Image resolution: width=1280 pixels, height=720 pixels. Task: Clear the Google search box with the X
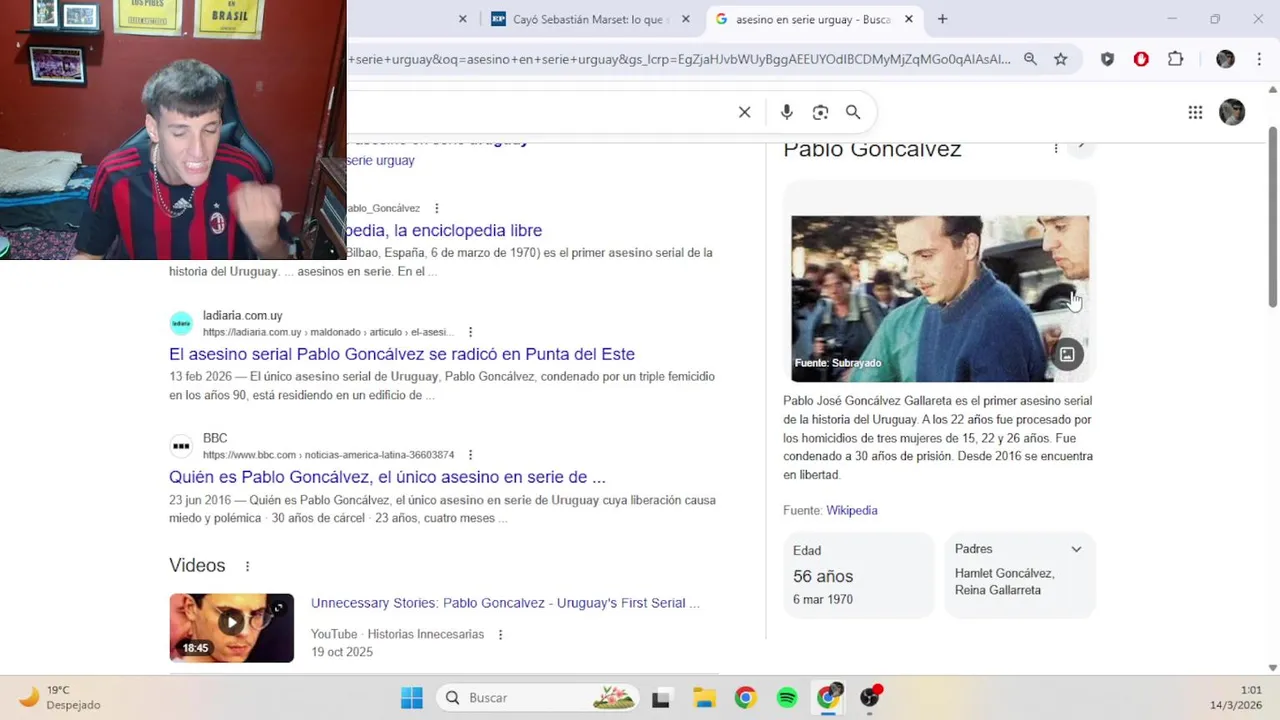click(x=744, y=112)
